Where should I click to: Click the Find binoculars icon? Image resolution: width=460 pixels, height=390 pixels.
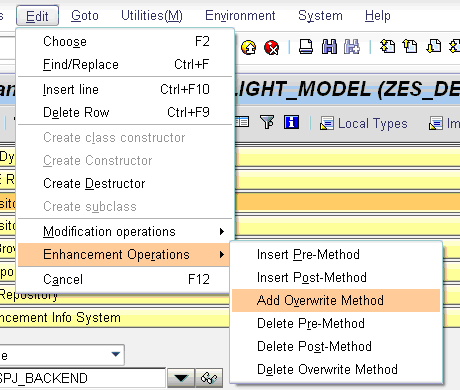coord(329,47)
